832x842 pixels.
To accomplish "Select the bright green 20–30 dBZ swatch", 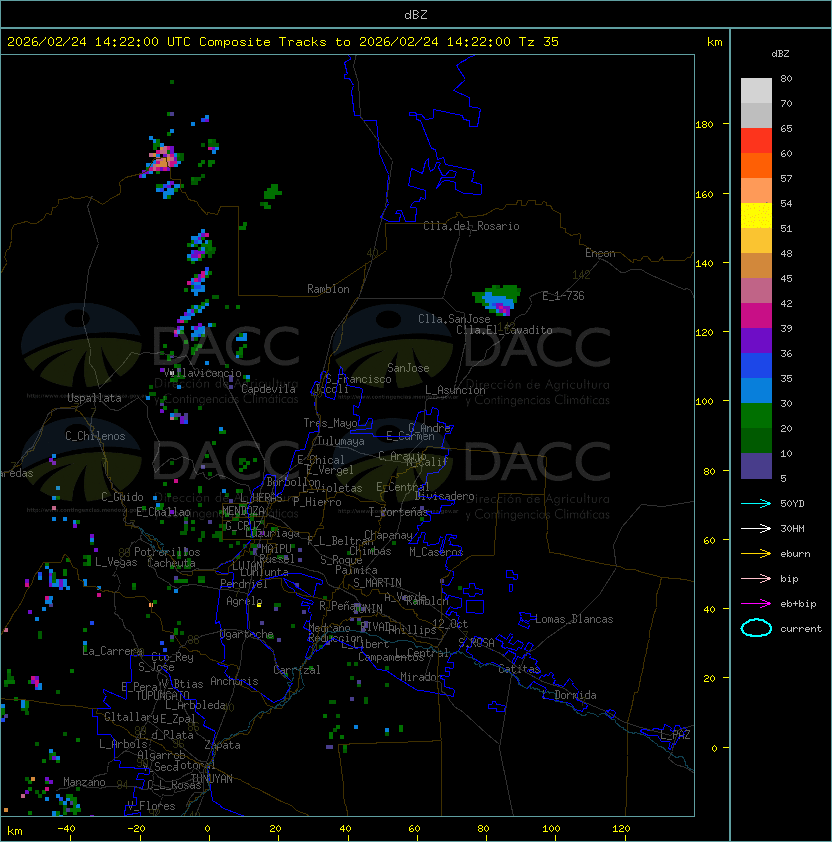I will [756, 416].
